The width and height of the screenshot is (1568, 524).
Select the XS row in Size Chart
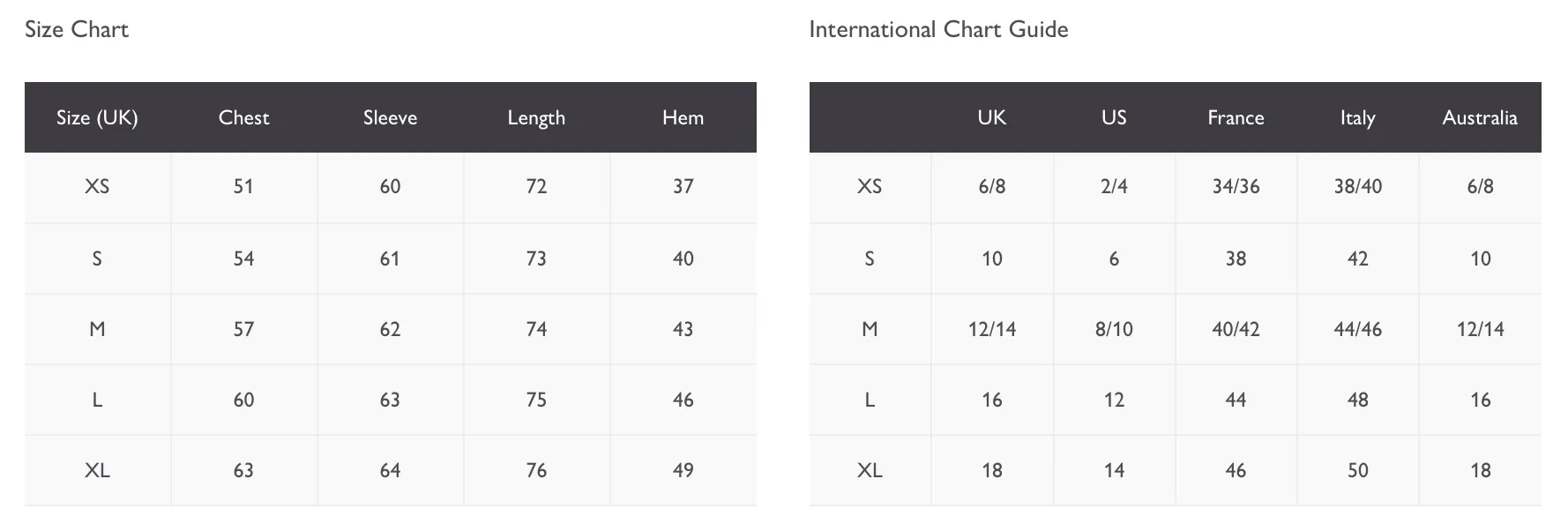pos(391,187)
